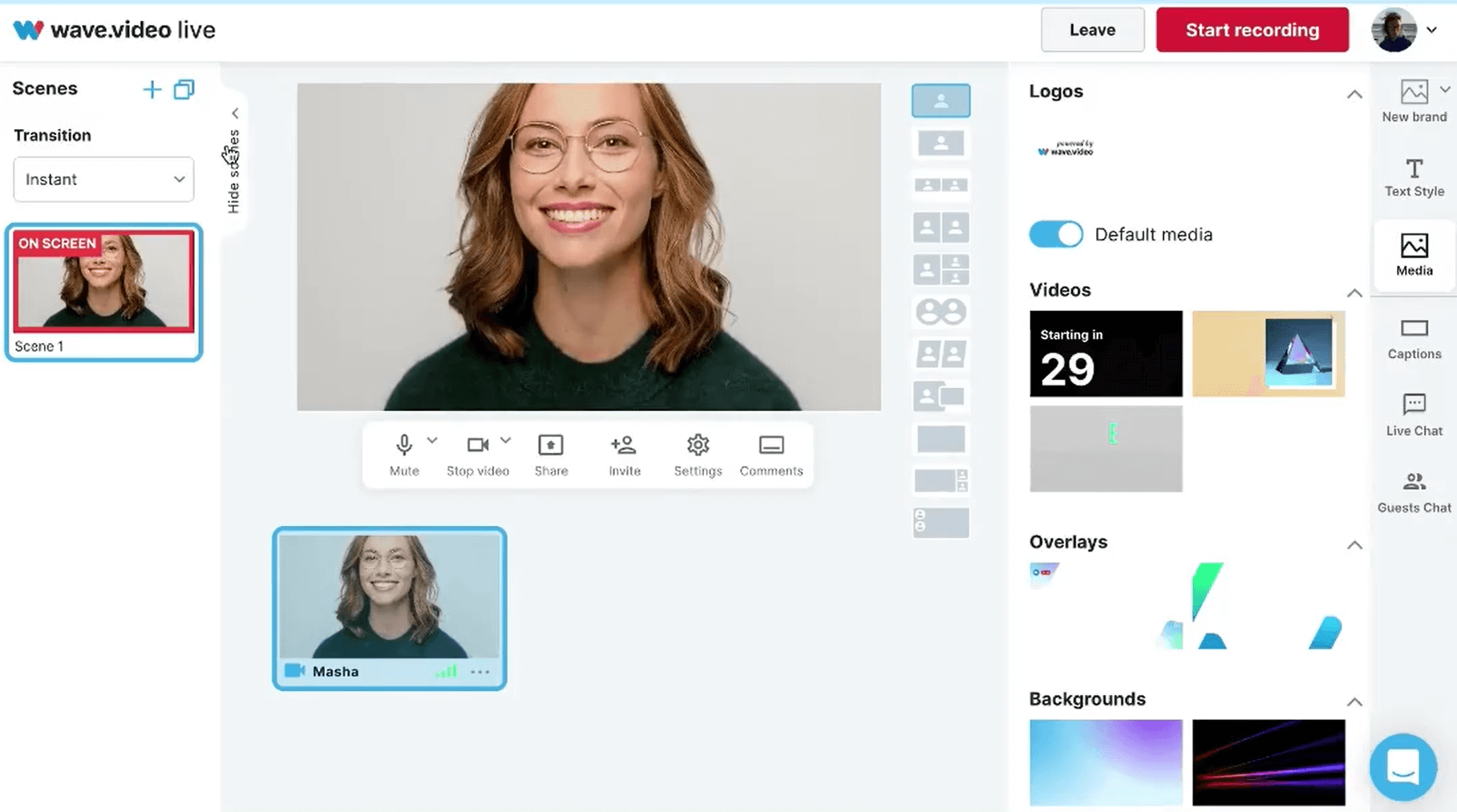The width and height of the screenshot is (1457, 812).
Task: Select the Scene 1 thumbnail
Action: (x=103, y=293)
